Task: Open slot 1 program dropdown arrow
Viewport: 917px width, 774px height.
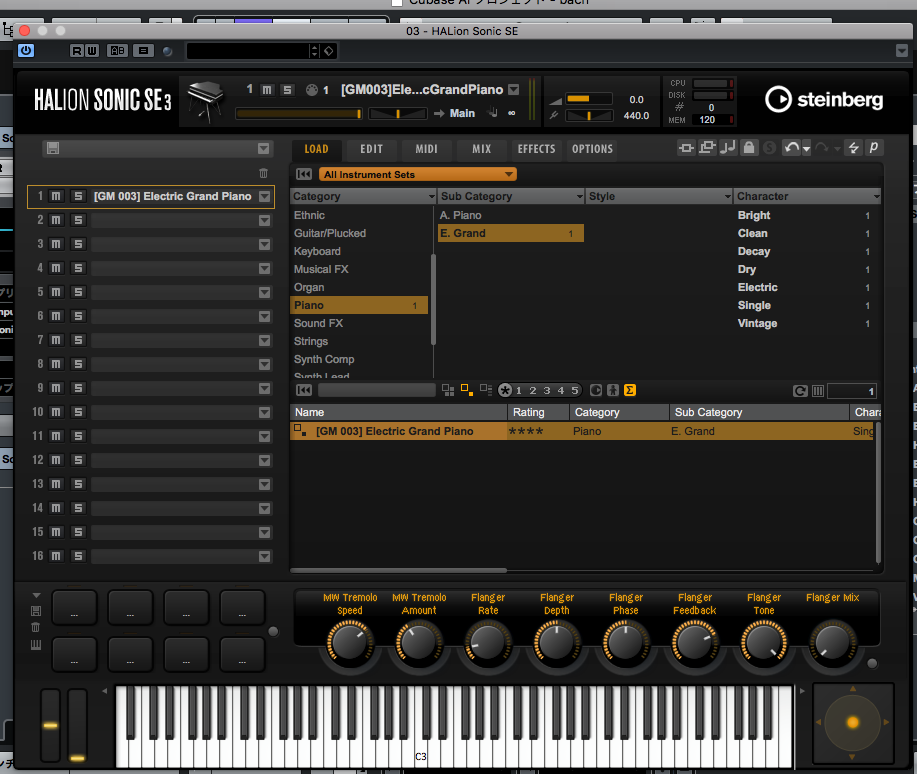Action: point(265,197)
